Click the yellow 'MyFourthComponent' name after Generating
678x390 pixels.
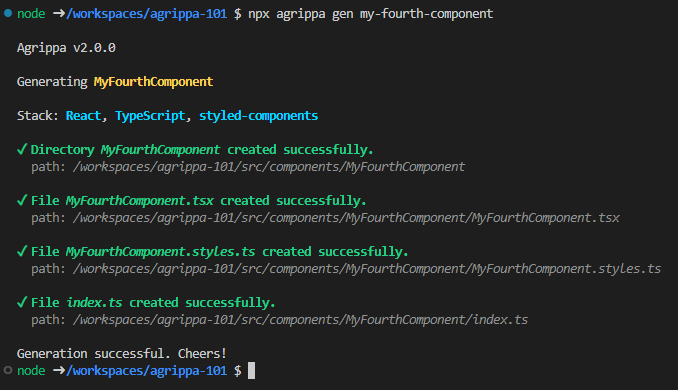(154, 82)
